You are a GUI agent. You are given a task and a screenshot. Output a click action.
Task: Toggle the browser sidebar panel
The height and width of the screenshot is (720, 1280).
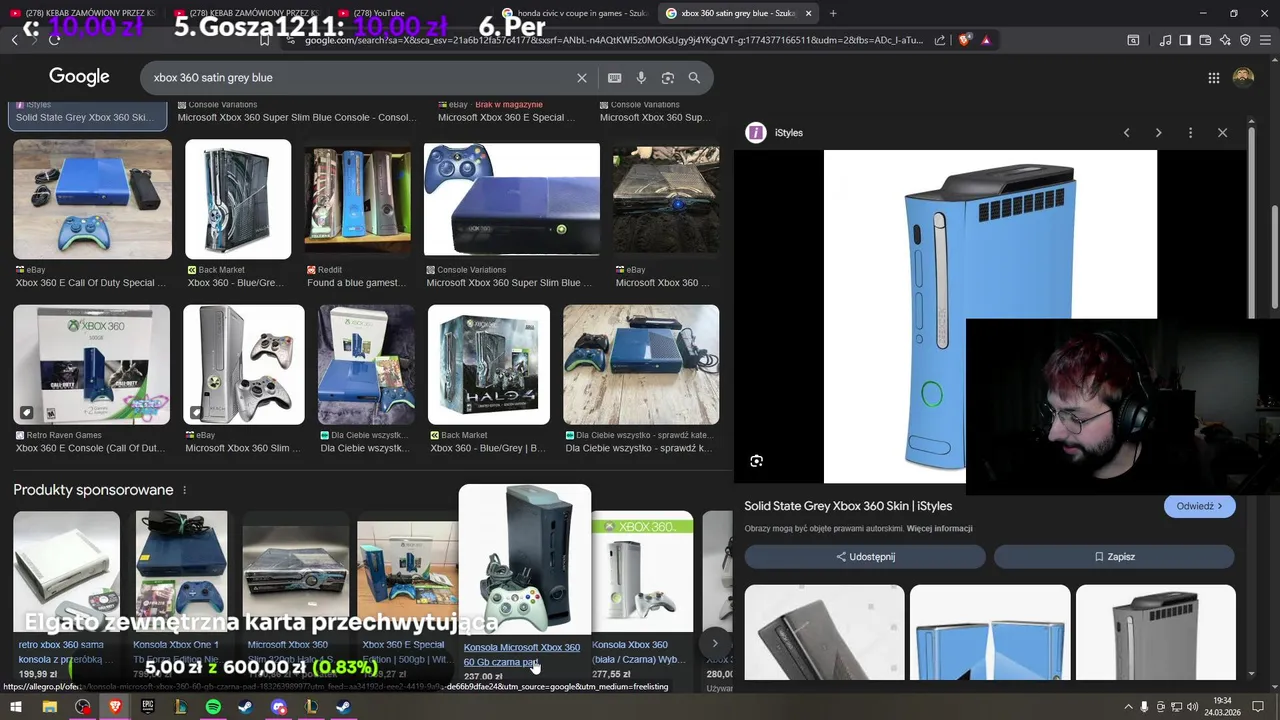coord(1185,40)
